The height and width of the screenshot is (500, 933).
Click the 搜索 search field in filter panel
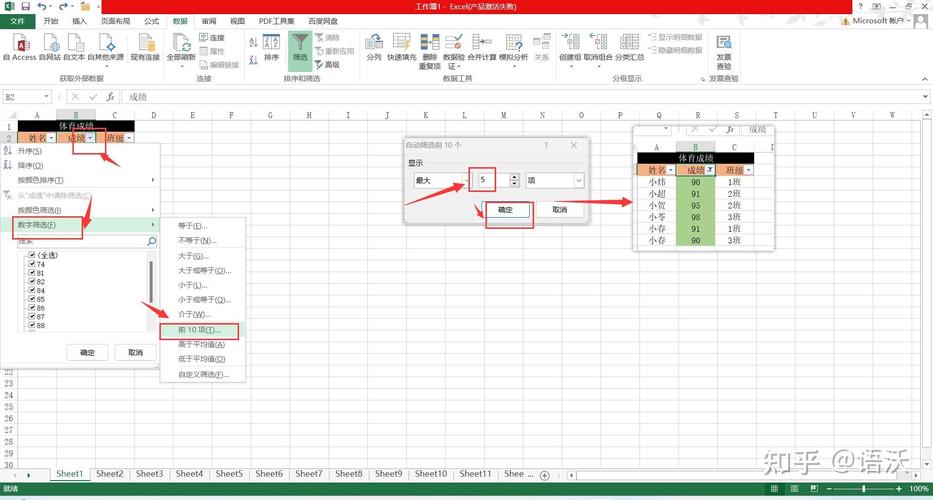[87, 241]
